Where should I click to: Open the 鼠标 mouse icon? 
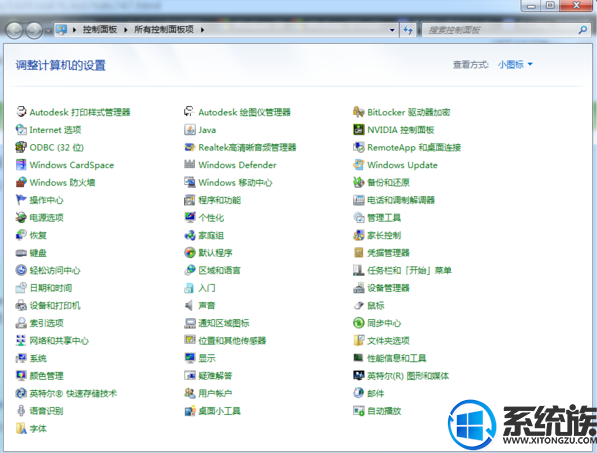pyautogui.click(x=358, y=305)
